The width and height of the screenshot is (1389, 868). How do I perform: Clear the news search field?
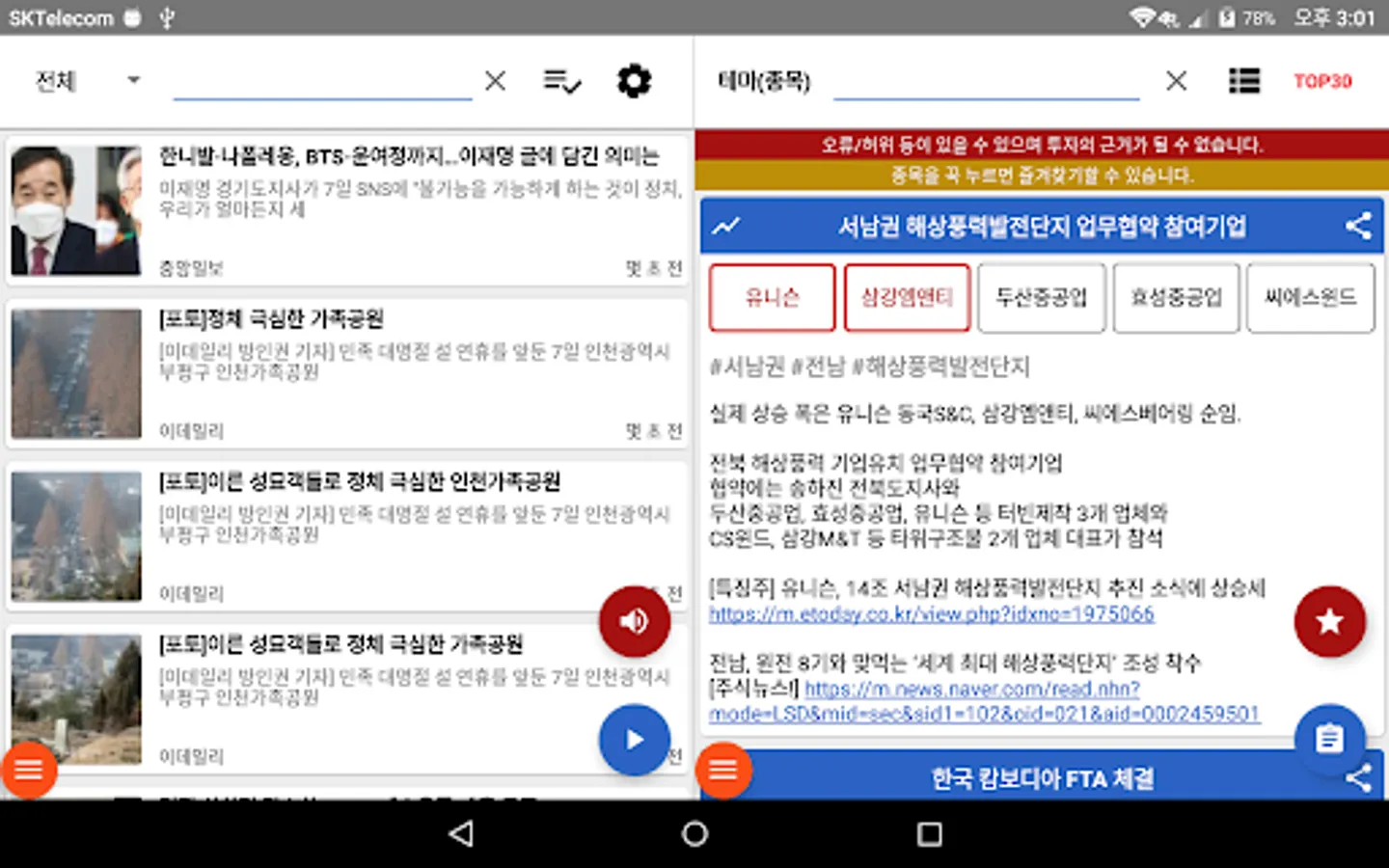(496, 81)
